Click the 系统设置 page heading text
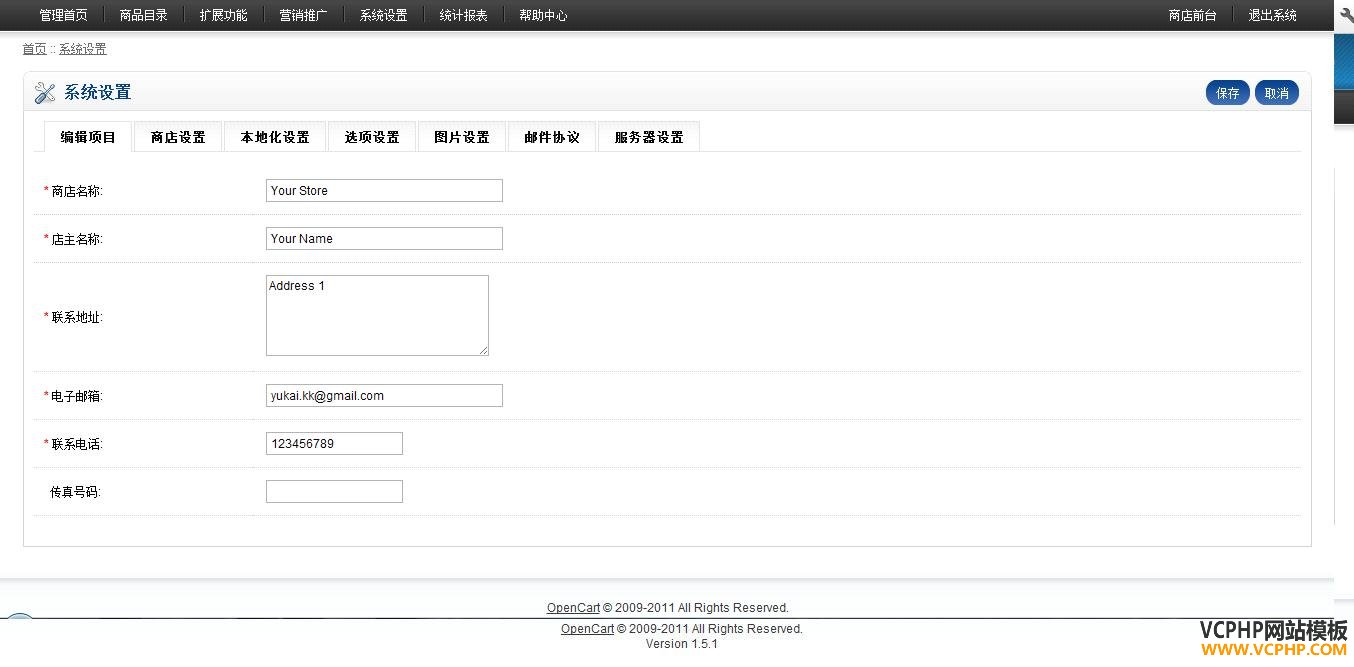The width and height of the screenshot is (1354, 667). (98, 93)
